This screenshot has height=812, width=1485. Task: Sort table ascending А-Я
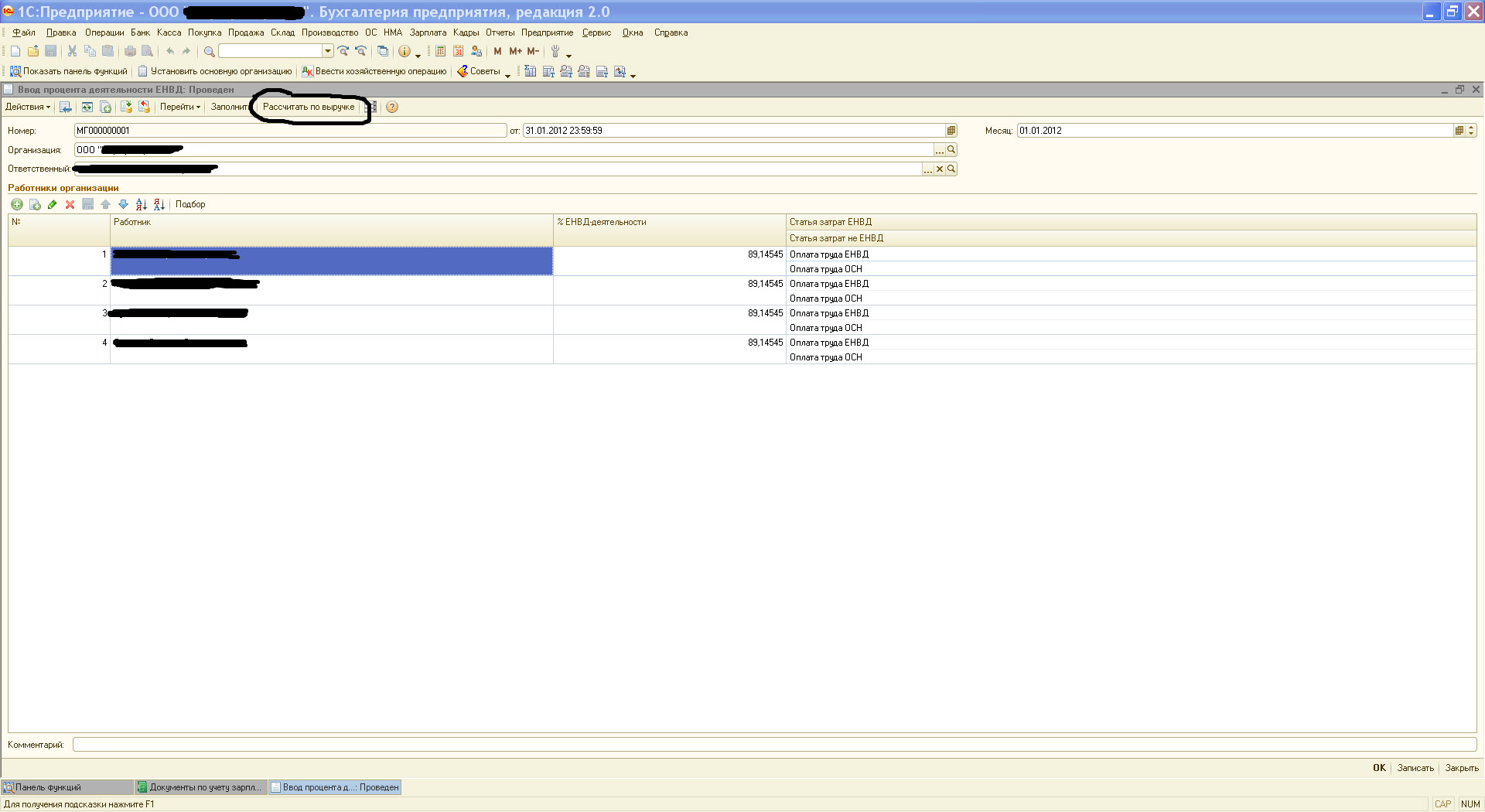point(141,204)
